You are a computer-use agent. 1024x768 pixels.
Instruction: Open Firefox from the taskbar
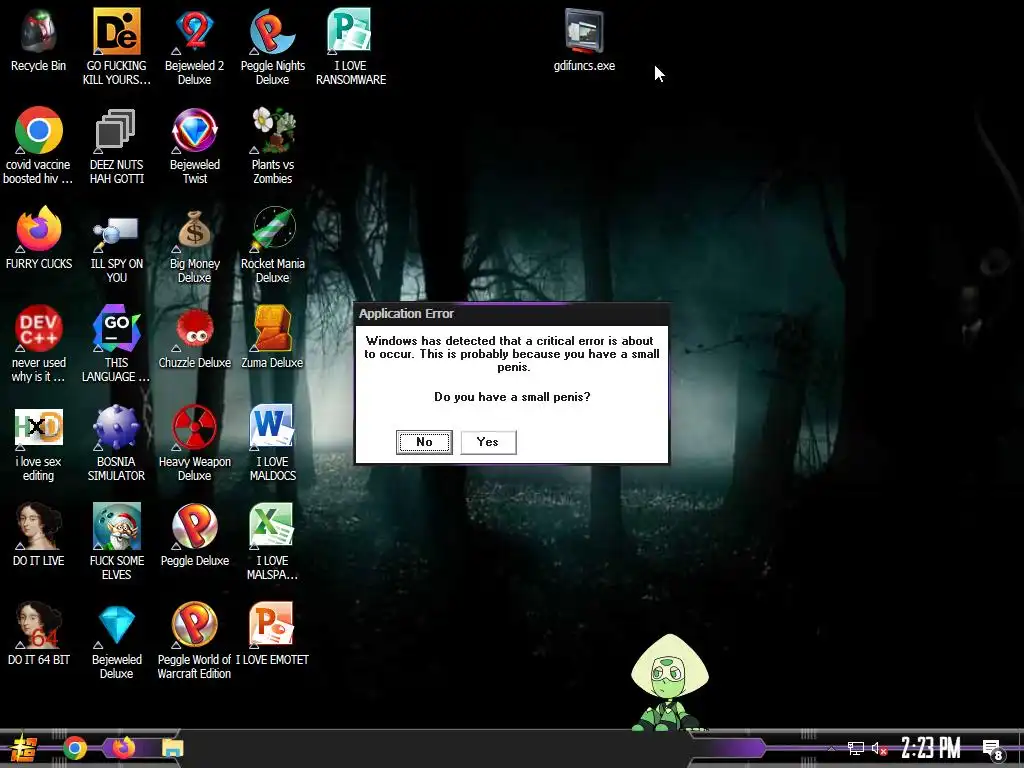(x=122, y=747)
